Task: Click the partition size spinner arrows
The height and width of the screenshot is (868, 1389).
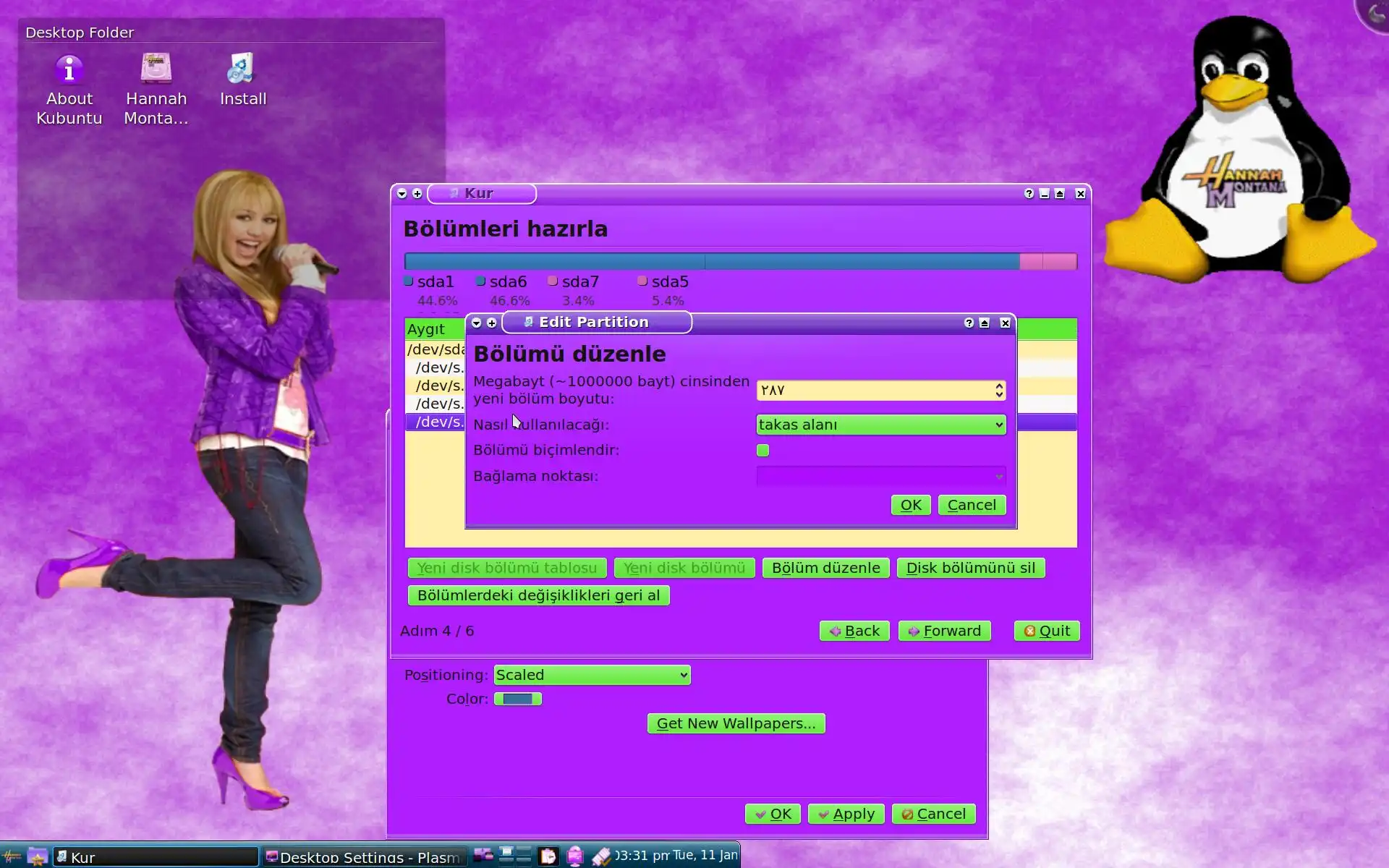Action: [x=999, y=391]
